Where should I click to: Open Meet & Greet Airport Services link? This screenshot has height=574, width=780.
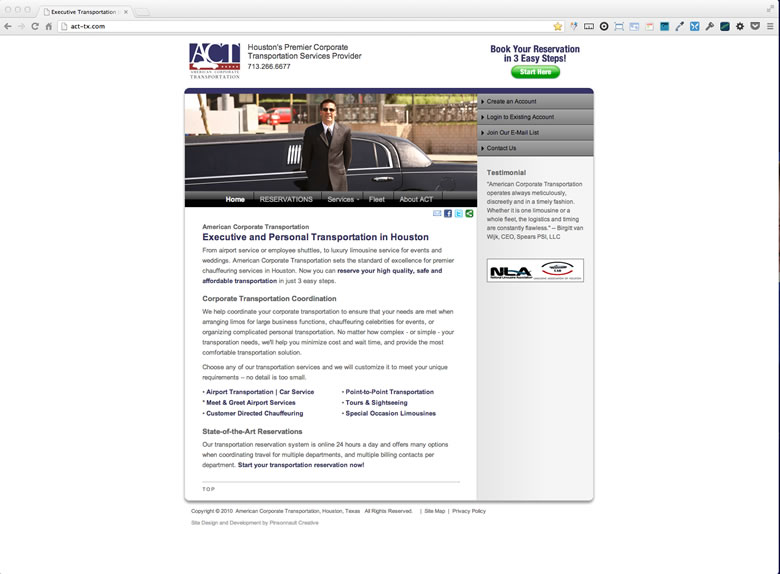(x=251, y=402)
